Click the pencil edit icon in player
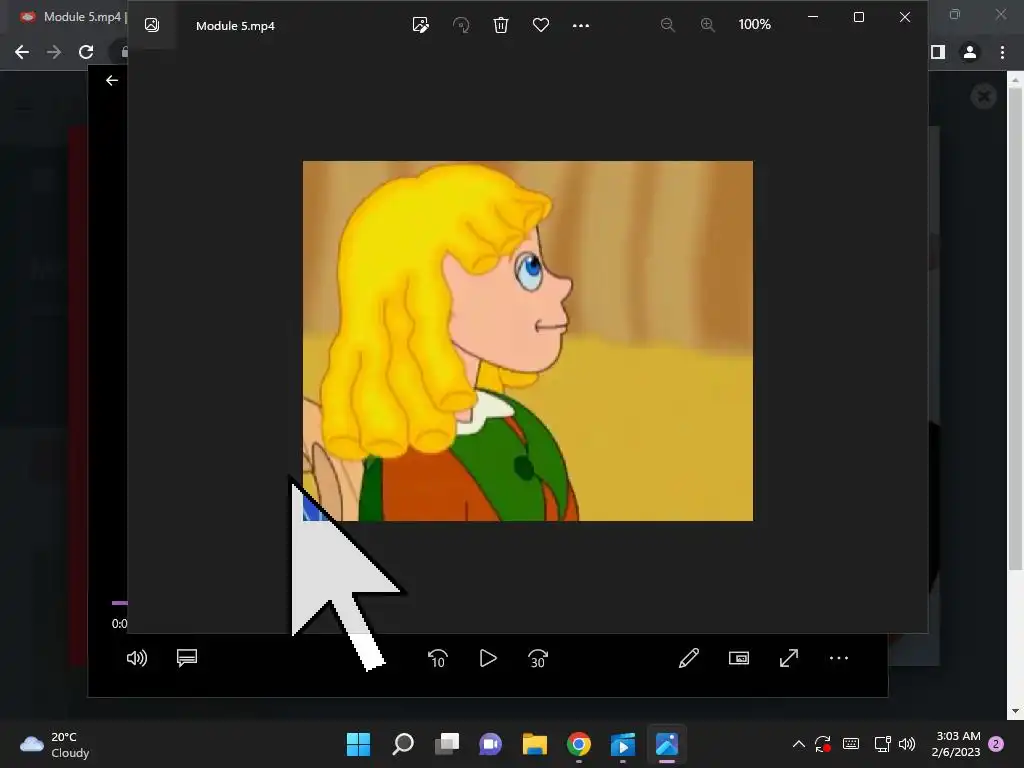This screenshot has width=1024, height=768. coord(689,658)
